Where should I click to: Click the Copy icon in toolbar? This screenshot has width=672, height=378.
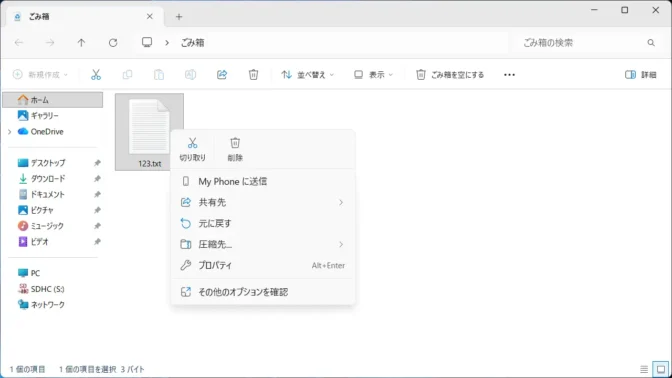(127, 75)
